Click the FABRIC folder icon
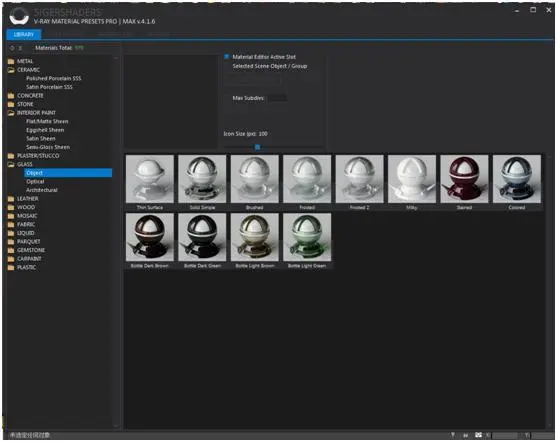 coord(11,225)
